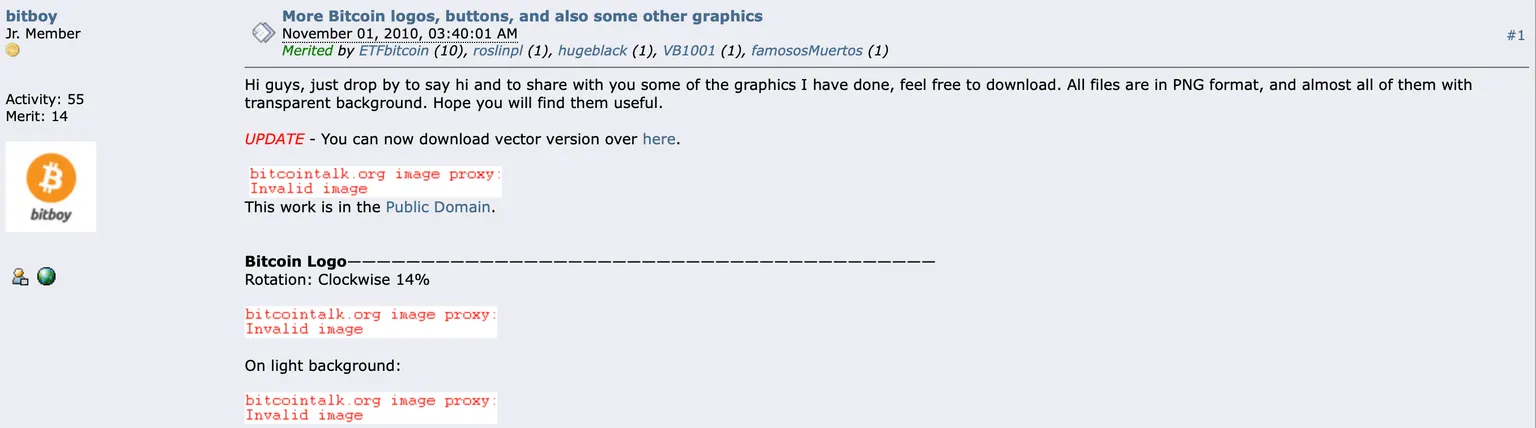Follow the 'here' vector download link
The image size is (1536, 428).
(x=659, y=139)
